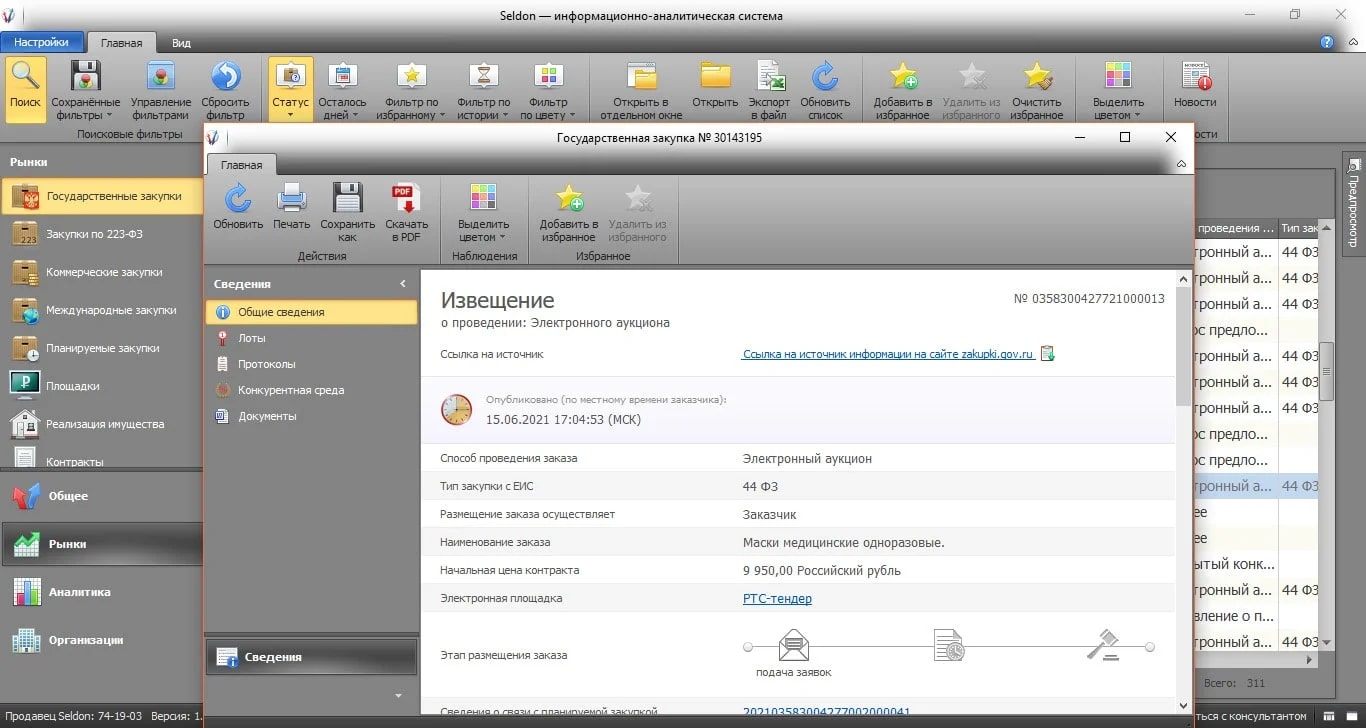Switch to the Вид tab
The width and height of the screenshot is (1366, 728).
click(x=181, y=43)
